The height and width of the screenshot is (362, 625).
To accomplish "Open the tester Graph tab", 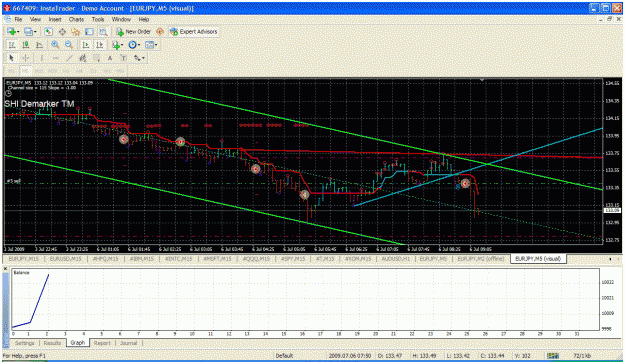I will pos(78,342).
